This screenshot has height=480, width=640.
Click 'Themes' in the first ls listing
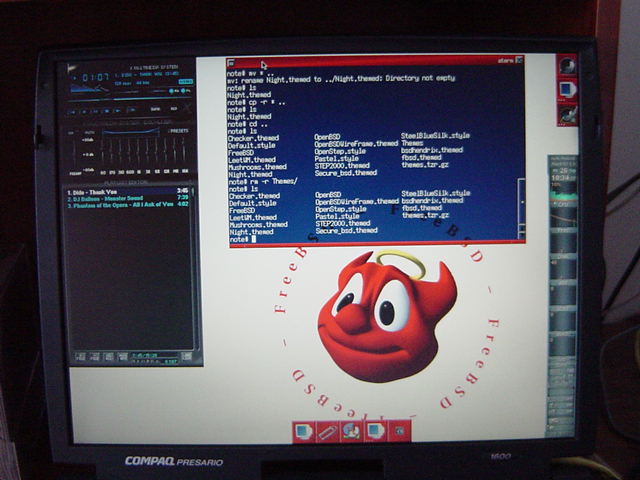click(x=412, y=143)
